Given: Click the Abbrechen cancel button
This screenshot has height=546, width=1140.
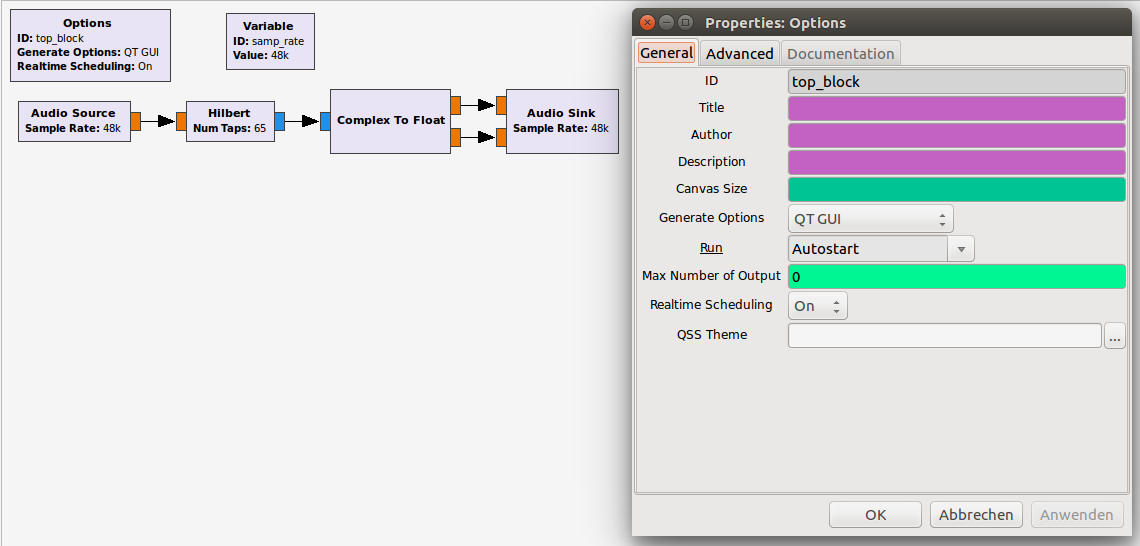Looking at the screenshot, I should (x=976, y=515).
